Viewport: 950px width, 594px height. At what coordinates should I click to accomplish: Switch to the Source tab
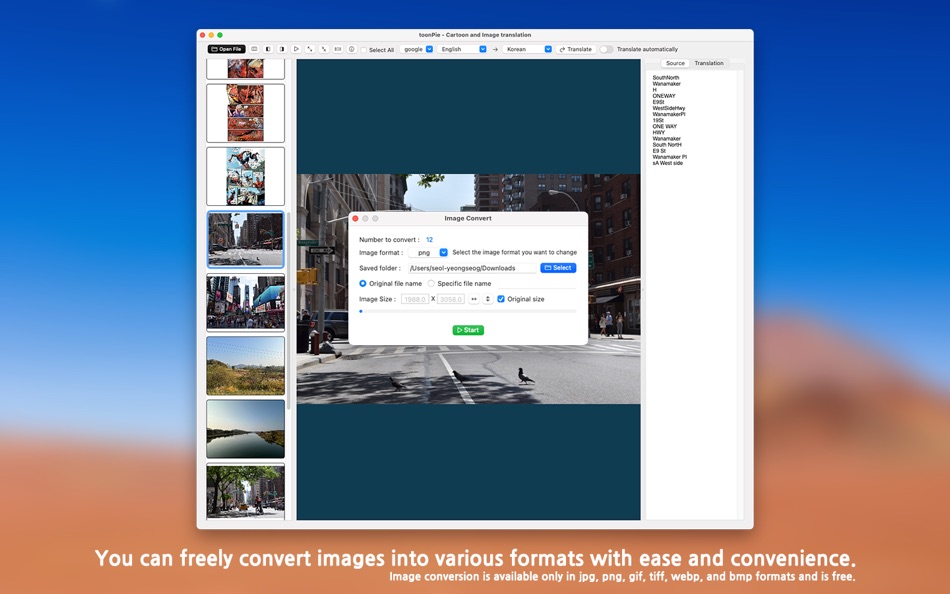click(675, 63)
